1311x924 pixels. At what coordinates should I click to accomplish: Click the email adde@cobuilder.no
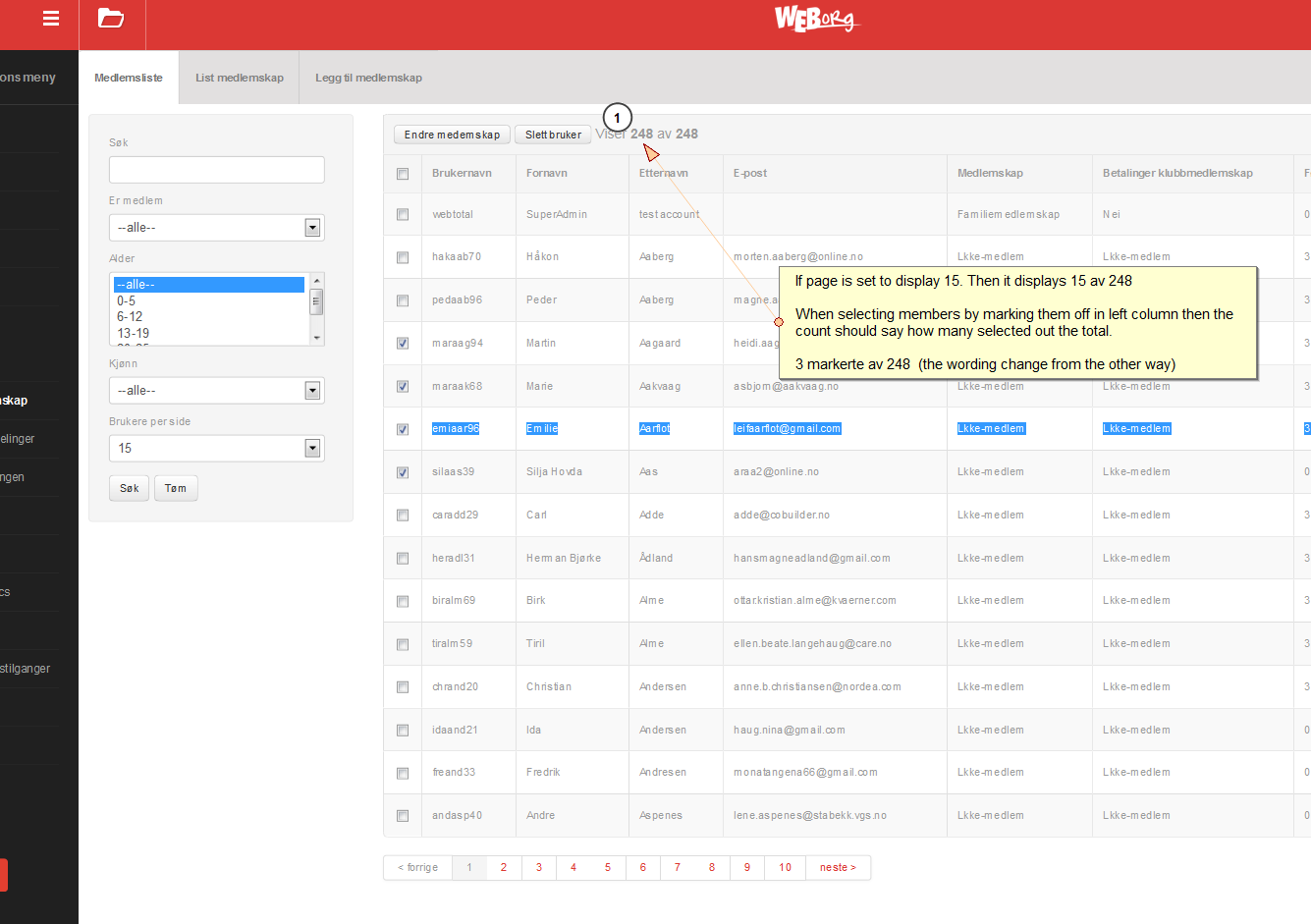coord(782,516)
